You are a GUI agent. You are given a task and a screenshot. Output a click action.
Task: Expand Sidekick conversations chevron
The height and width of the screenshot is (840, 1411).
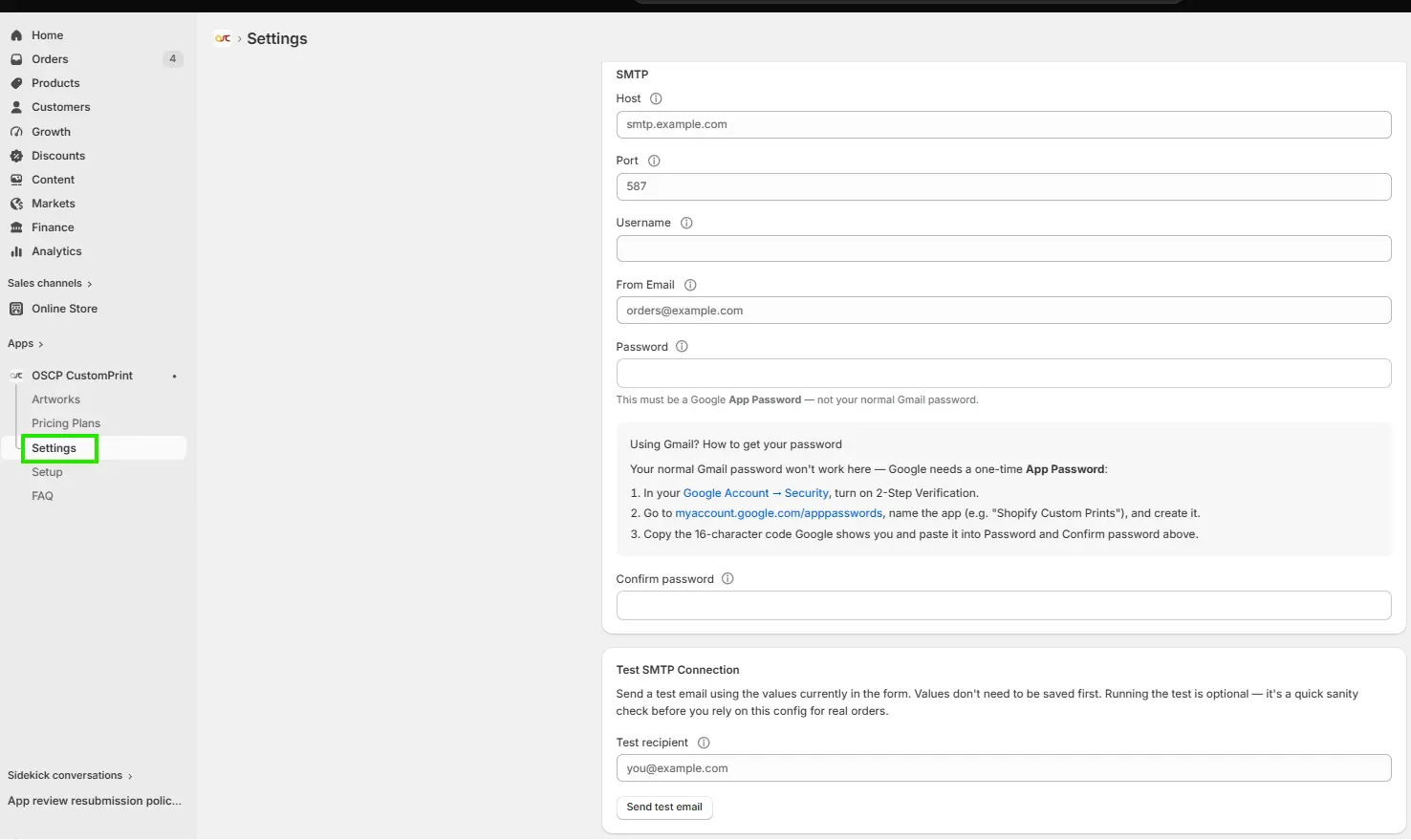(130, 776)
